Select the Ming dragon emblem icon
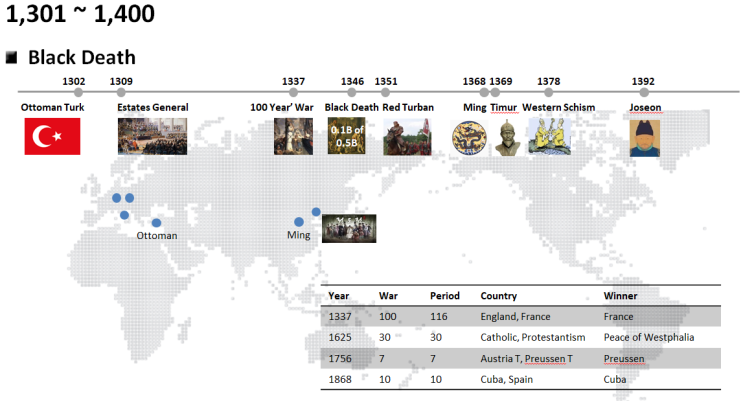Viewport: 743px width, 401px height. click(x=469, y=137)
